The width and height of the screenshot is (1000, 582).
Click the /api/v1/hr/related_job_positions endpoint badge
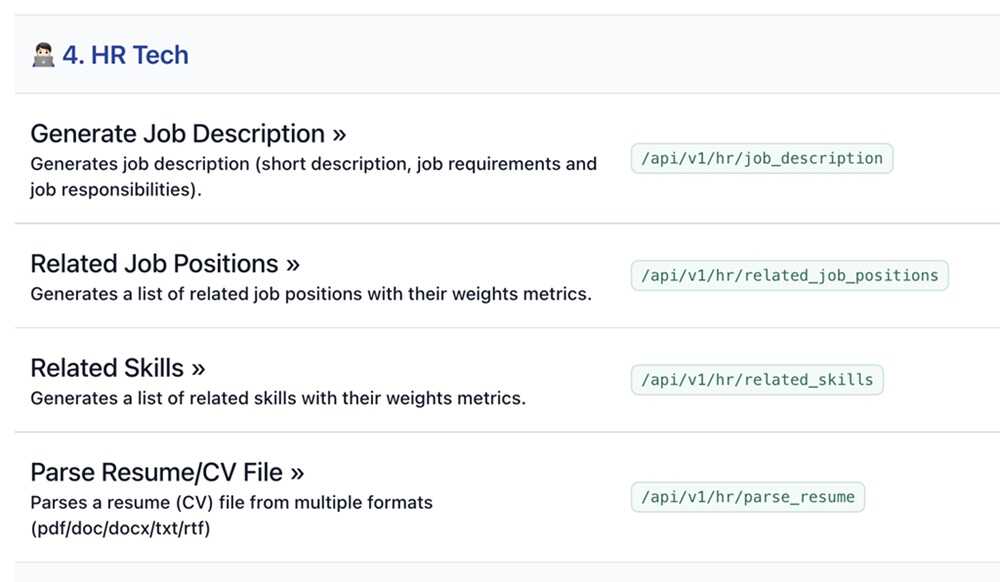click(789, 275)
